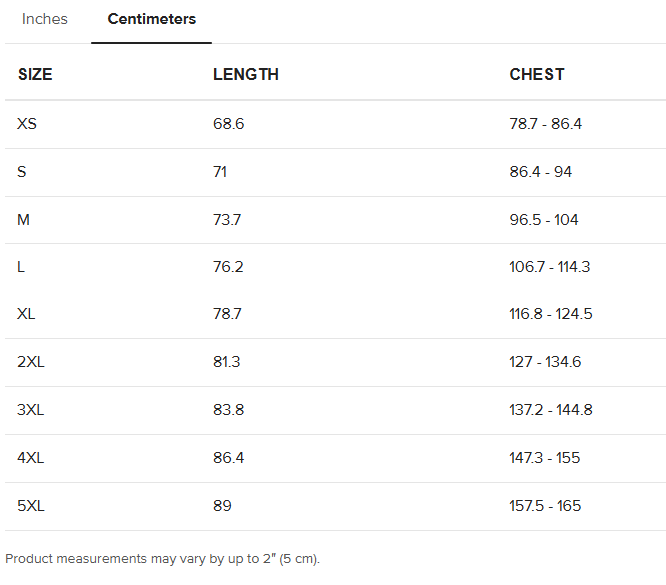Click the S size row label
This screenshot has width=666, height=585.
click(x=22, y=172)
